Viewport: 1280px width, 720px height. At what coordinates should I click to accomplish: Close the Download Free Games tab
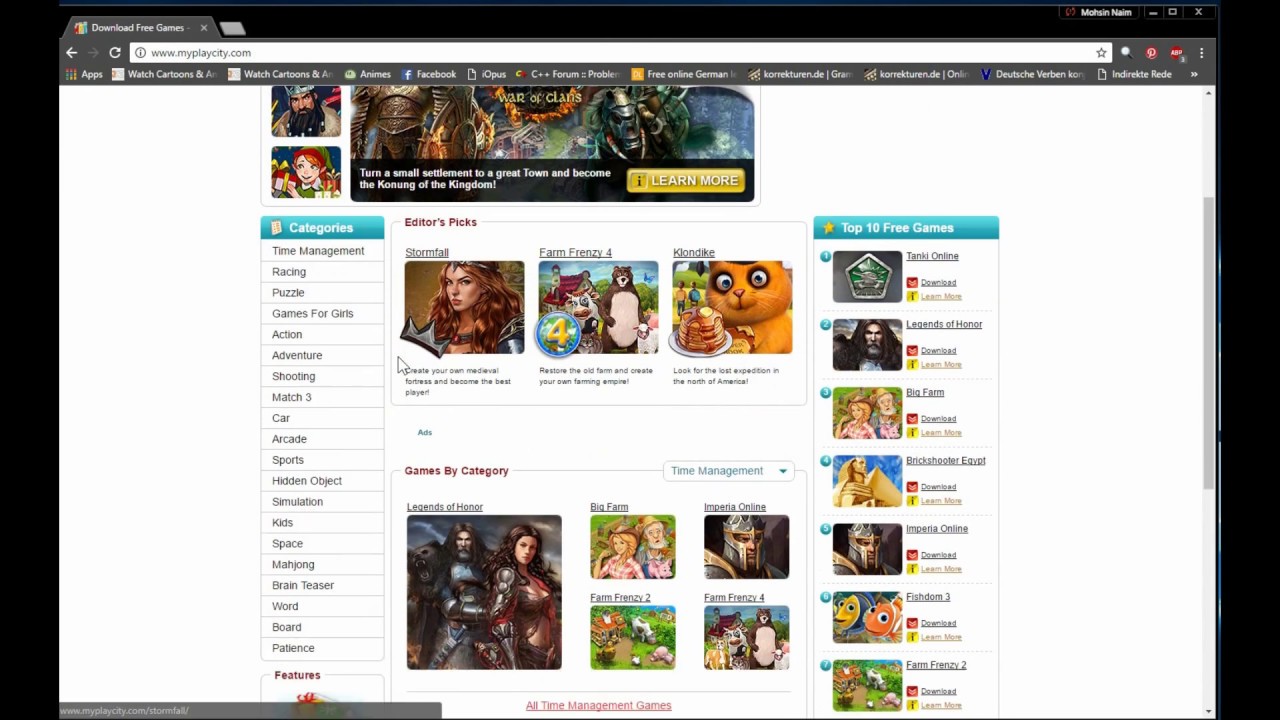pyautogui.click(x=204, y=28)
